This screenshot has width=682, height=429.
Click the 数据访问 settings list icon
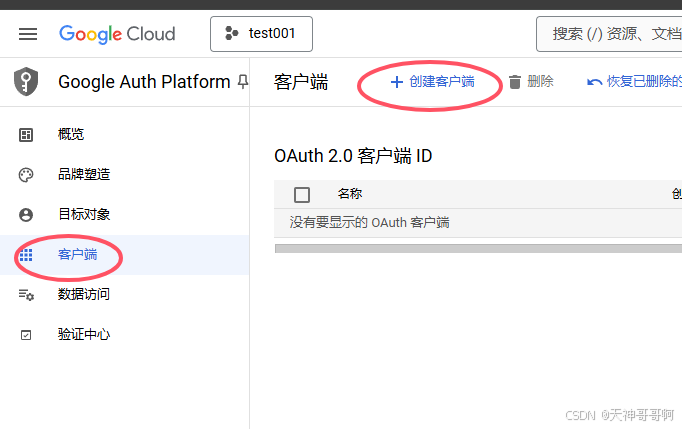point(26,295)
